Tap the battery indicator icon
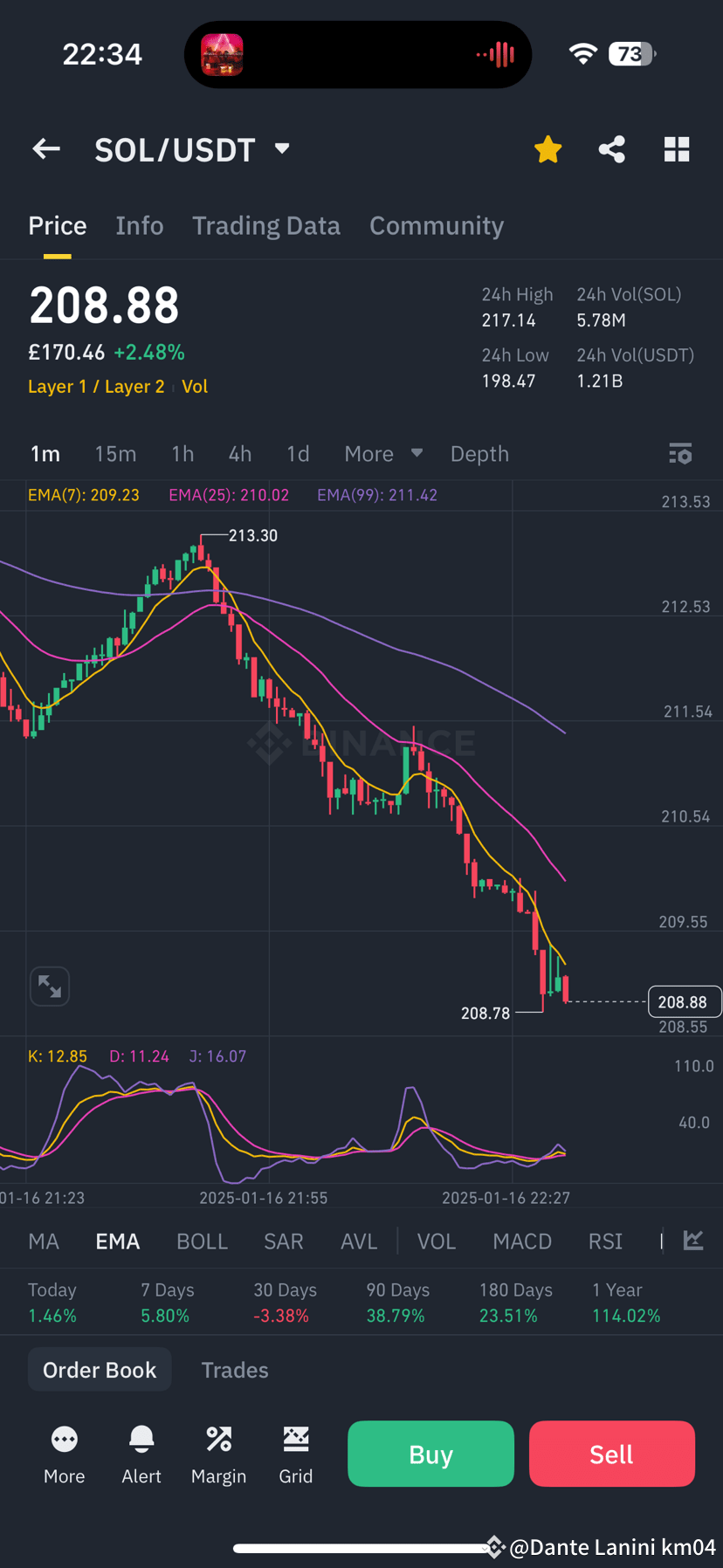 tap(632, 54)
